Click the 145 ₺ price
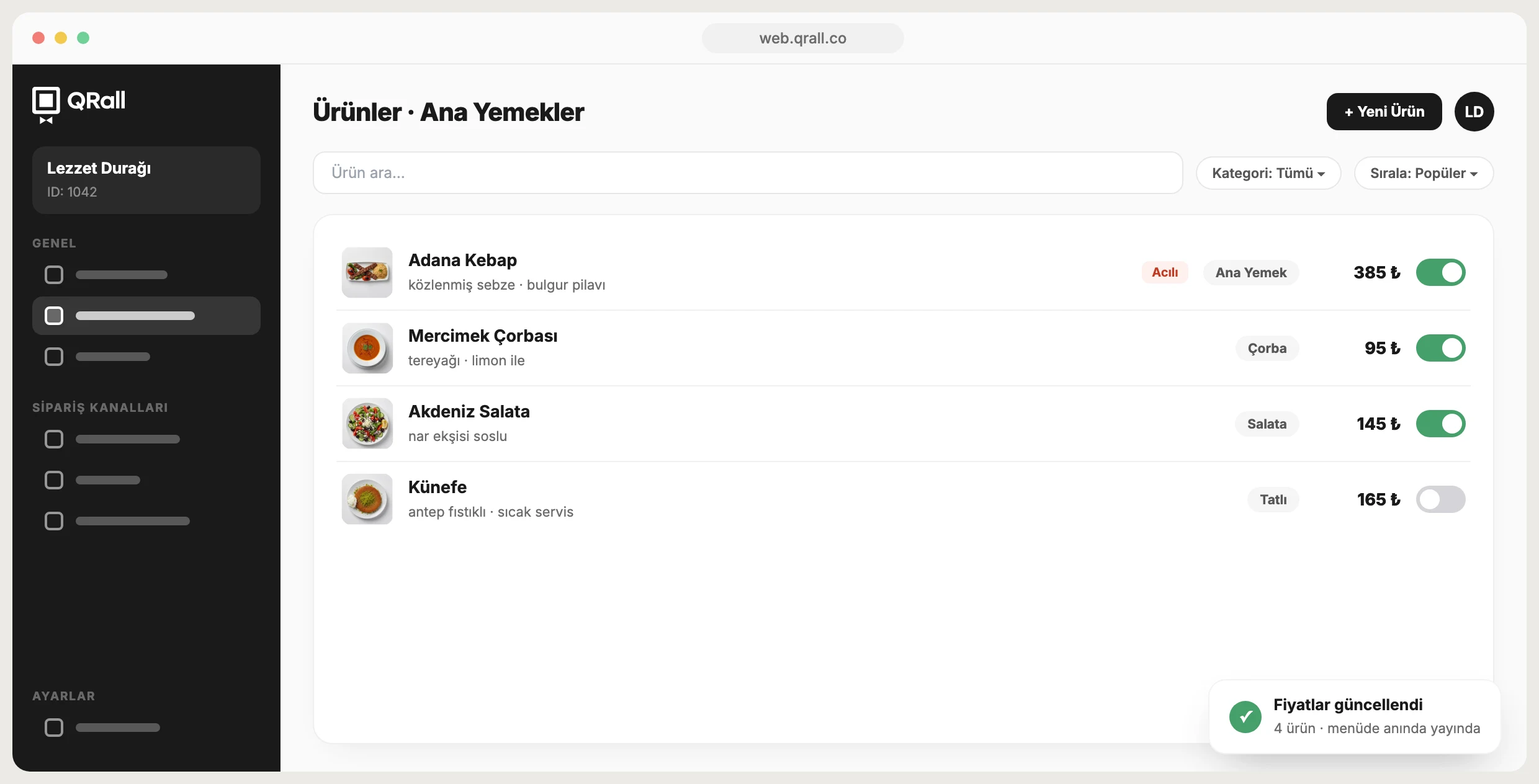Viewport: 1539px width, 784px height. [1378, 424]
